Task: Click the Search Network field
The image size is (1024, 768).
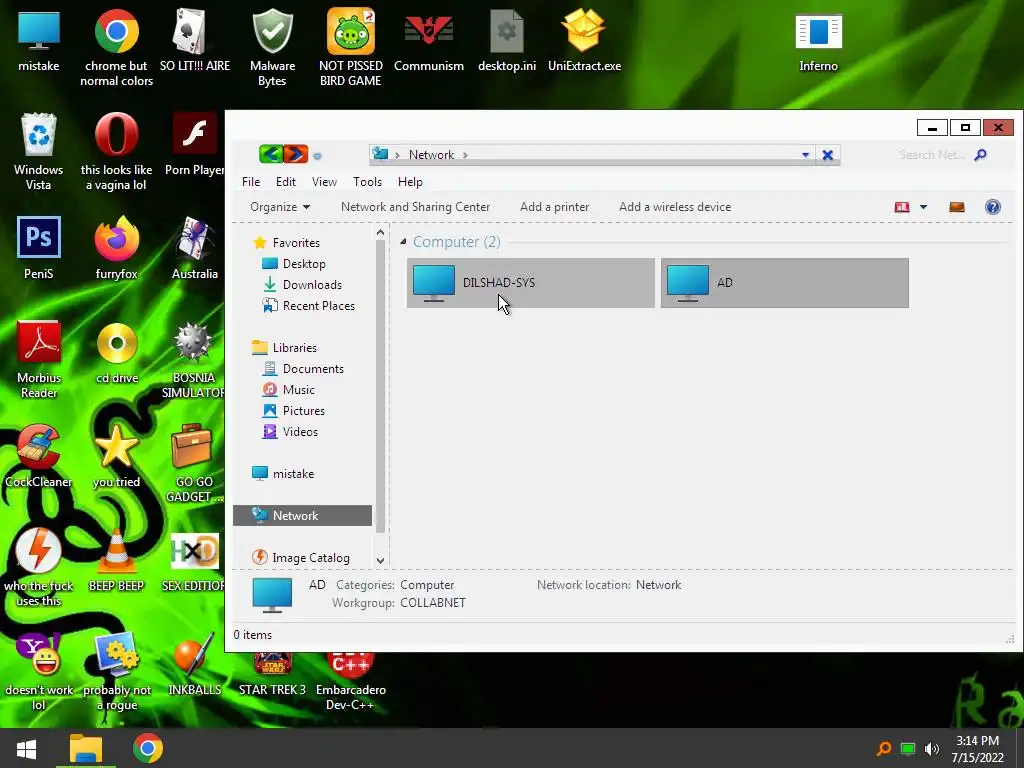Action: pyautogui.click(x=931, y=155)
